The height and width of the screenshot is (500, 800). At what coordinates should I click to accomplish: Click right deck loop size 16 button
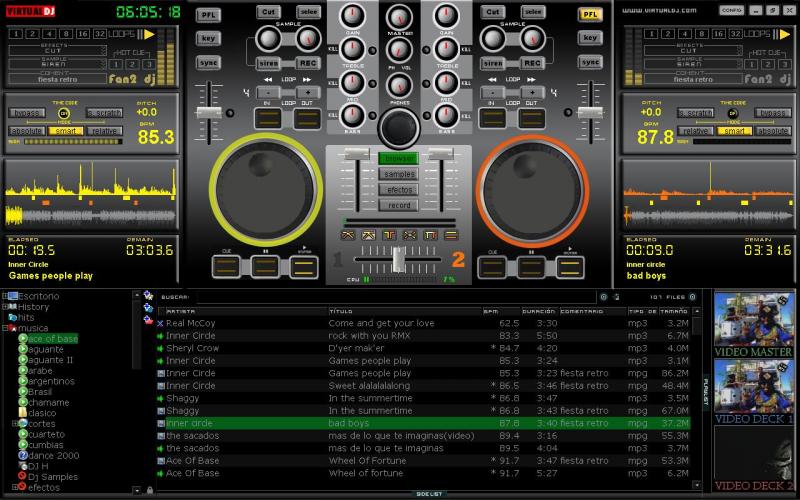click(718, 34)
